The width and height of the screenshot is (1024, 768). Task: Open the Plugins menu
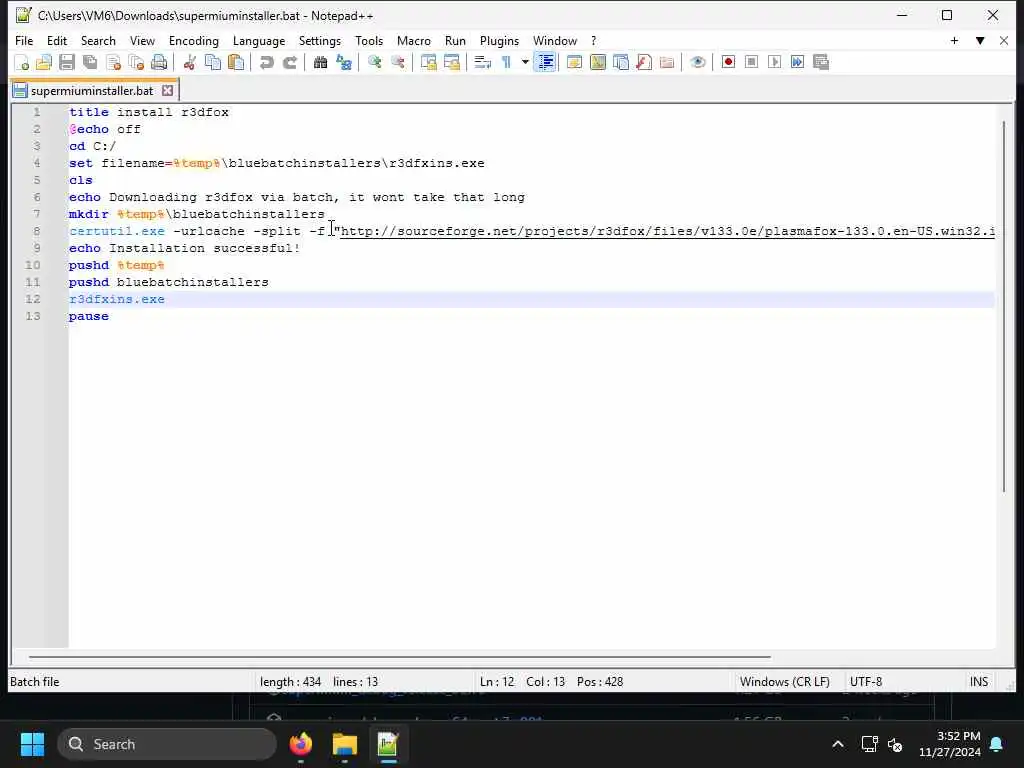tap(499, 40)
